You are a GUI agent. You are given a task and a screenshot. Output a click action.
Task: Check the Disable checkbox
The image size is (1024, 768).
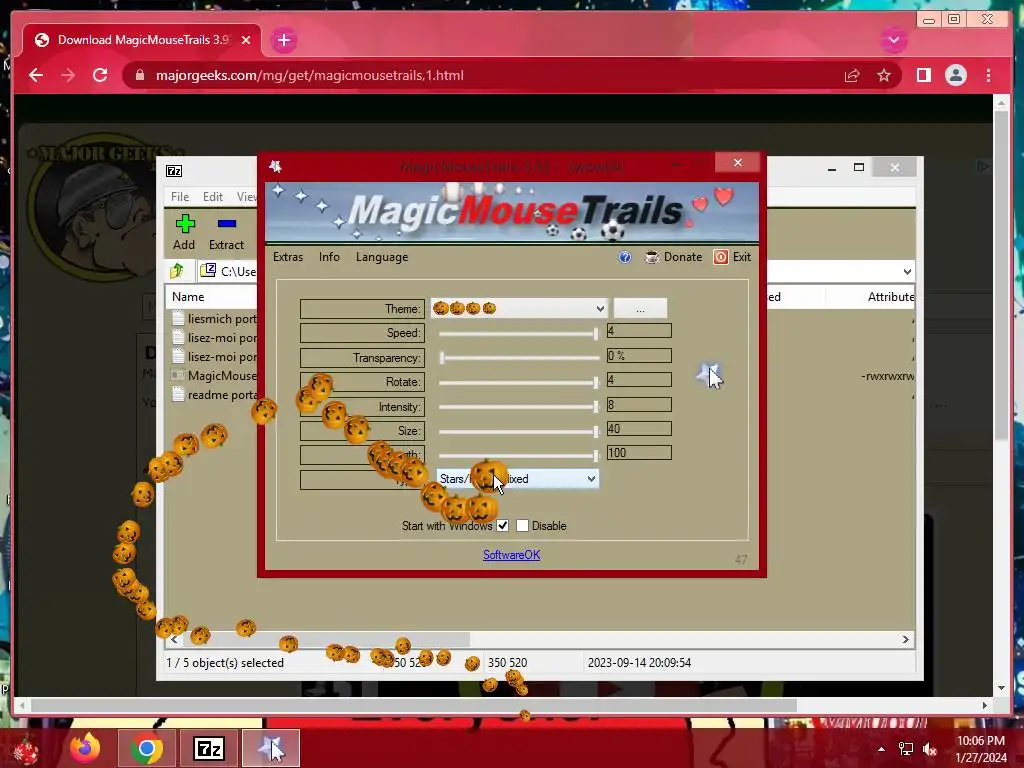(x=522, y=526)
